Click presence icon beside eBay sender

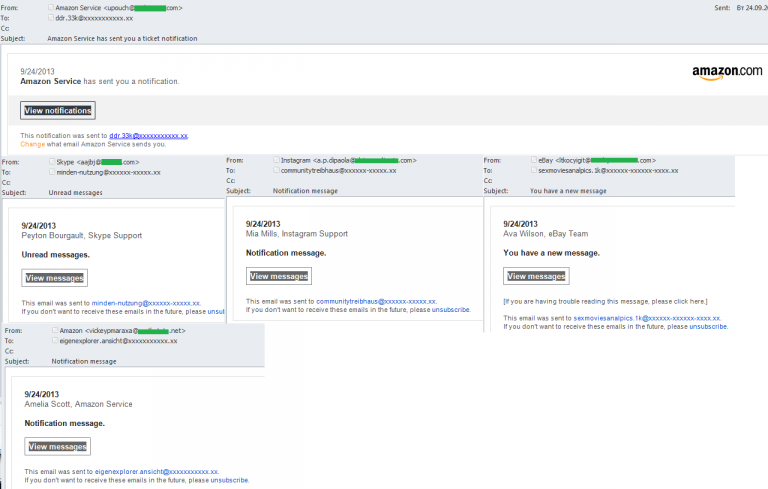pyautogui.click(x=532, y=160)
